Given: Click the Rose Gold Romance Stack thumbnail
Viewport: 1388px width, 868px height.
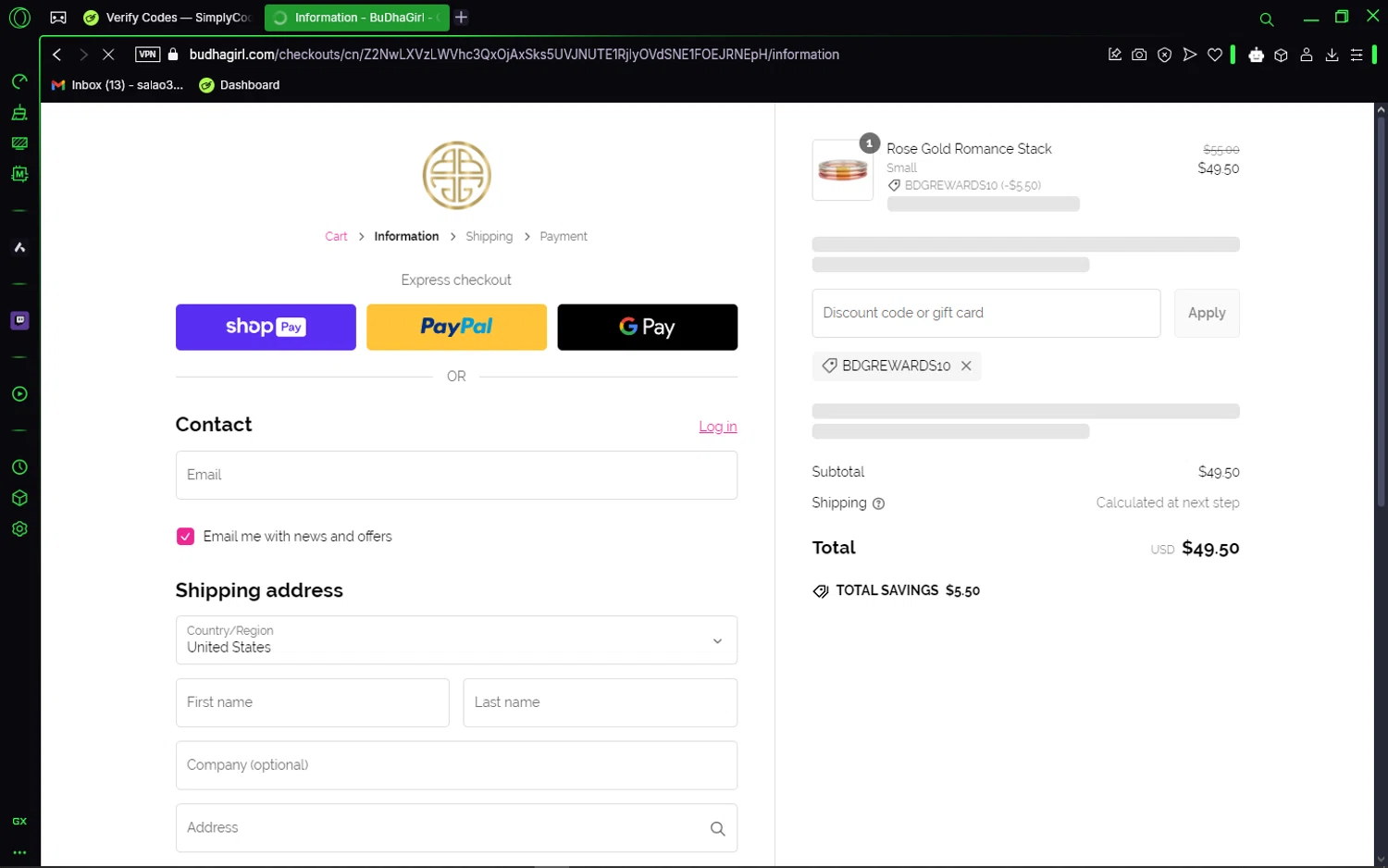Looking at the screenshot, I should (x=842, y=170).
